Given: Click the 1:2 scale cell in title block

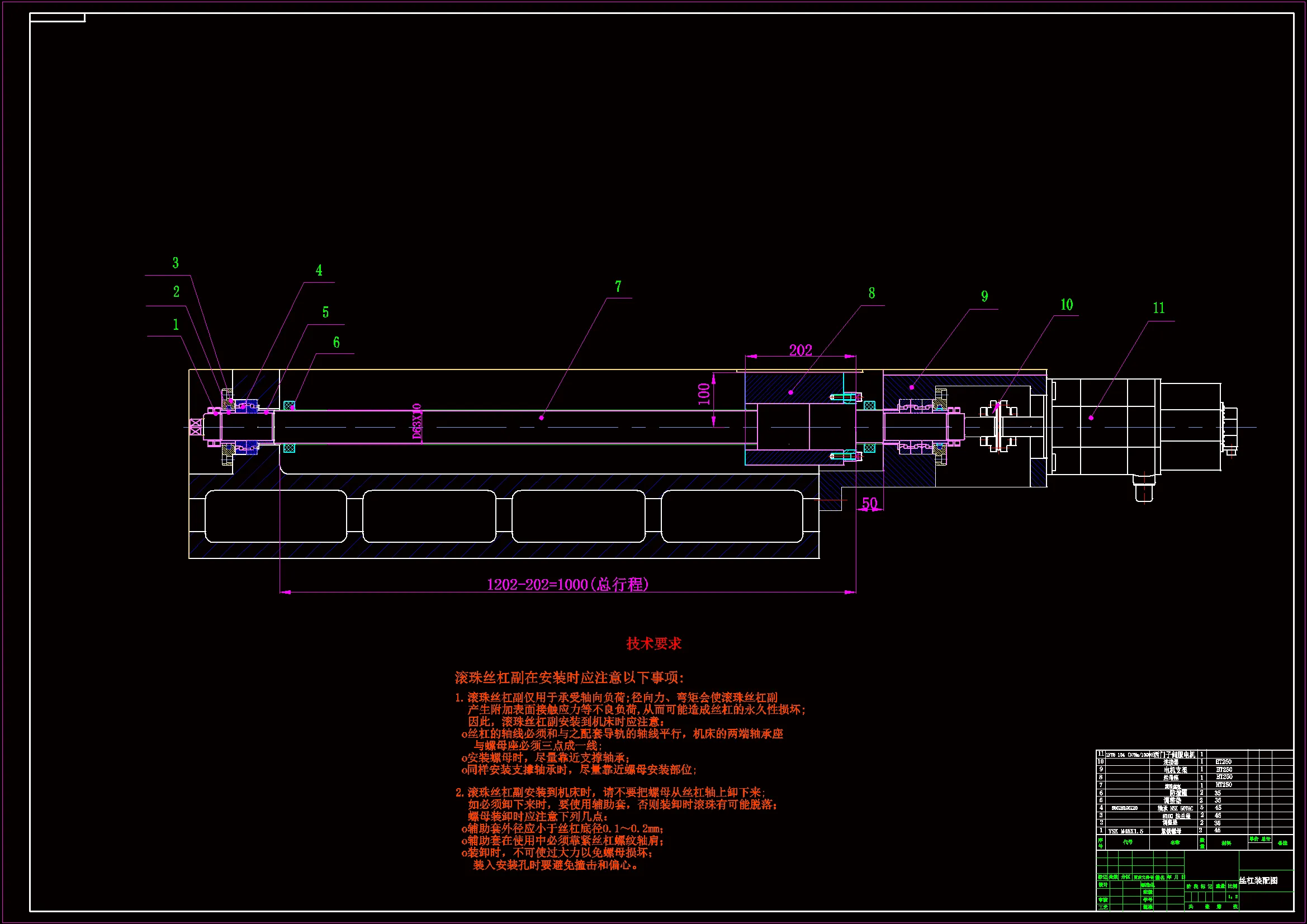Looking at the screenshot, I should coord(1233,897).
